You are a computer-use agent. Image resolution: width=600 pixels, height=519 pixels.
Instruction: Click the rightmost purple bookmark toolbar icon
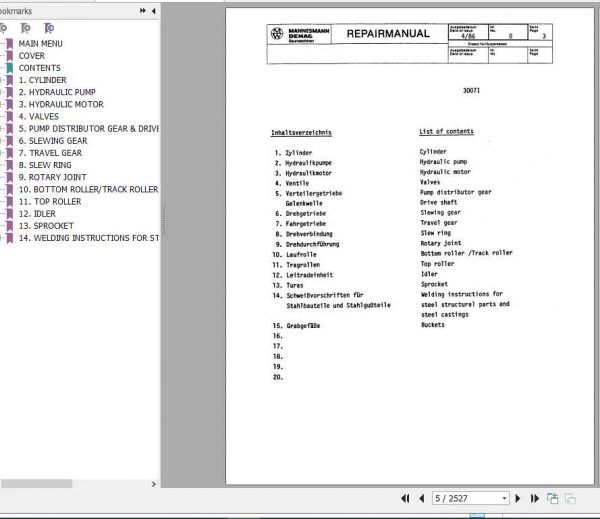[x=49, y=28]
